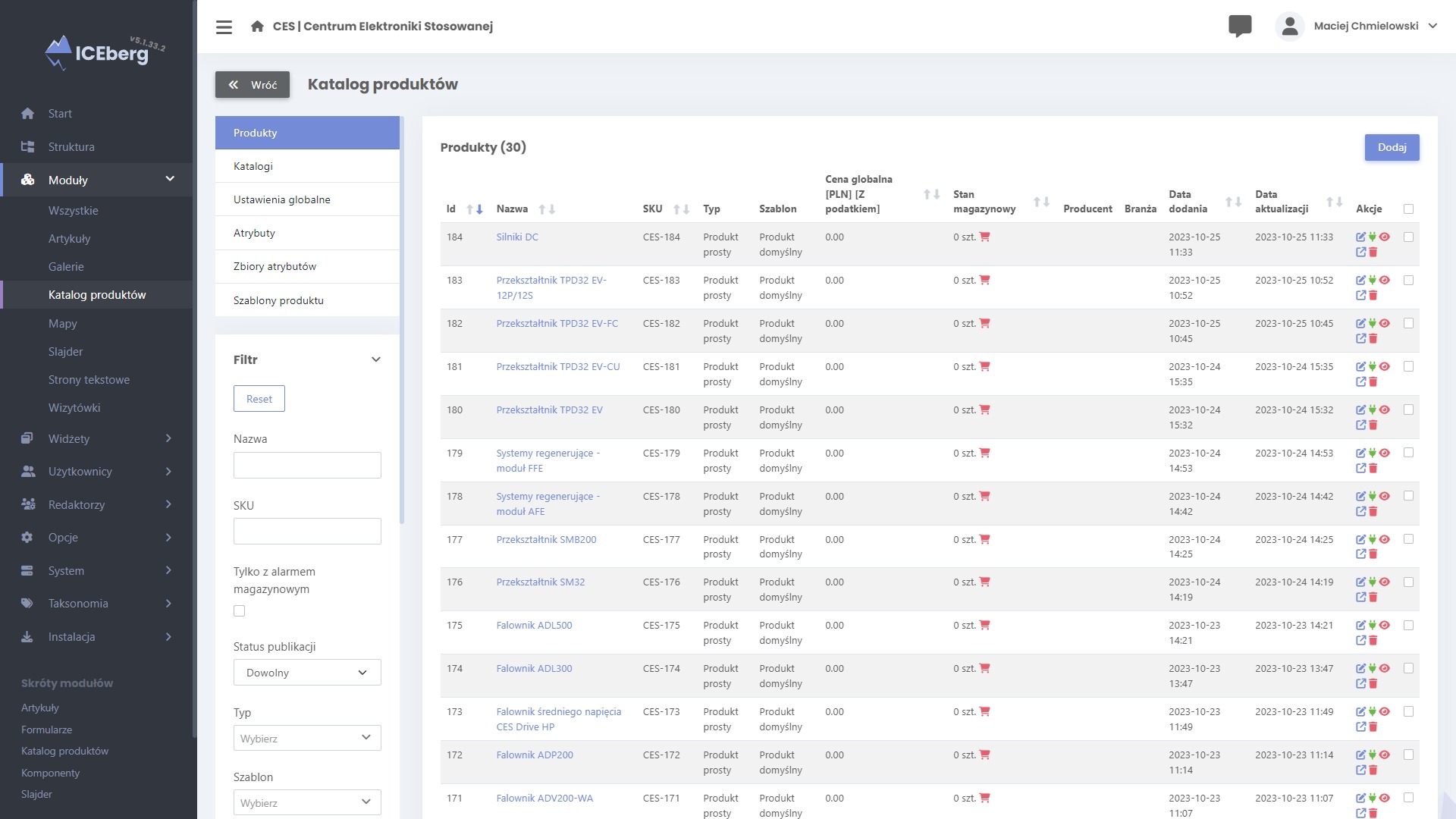Screen dimensions: 1456x819
Task: Open Galerie module in sidebar
Action: coord(66,267)
